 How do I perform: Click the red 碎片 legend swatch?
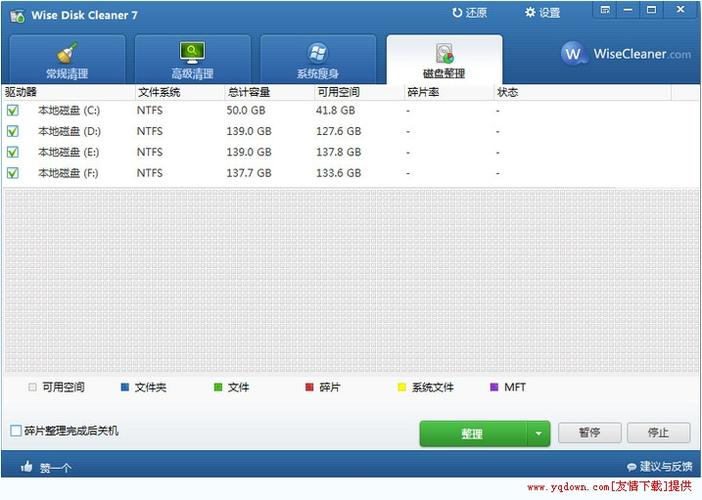click(309, 387)
